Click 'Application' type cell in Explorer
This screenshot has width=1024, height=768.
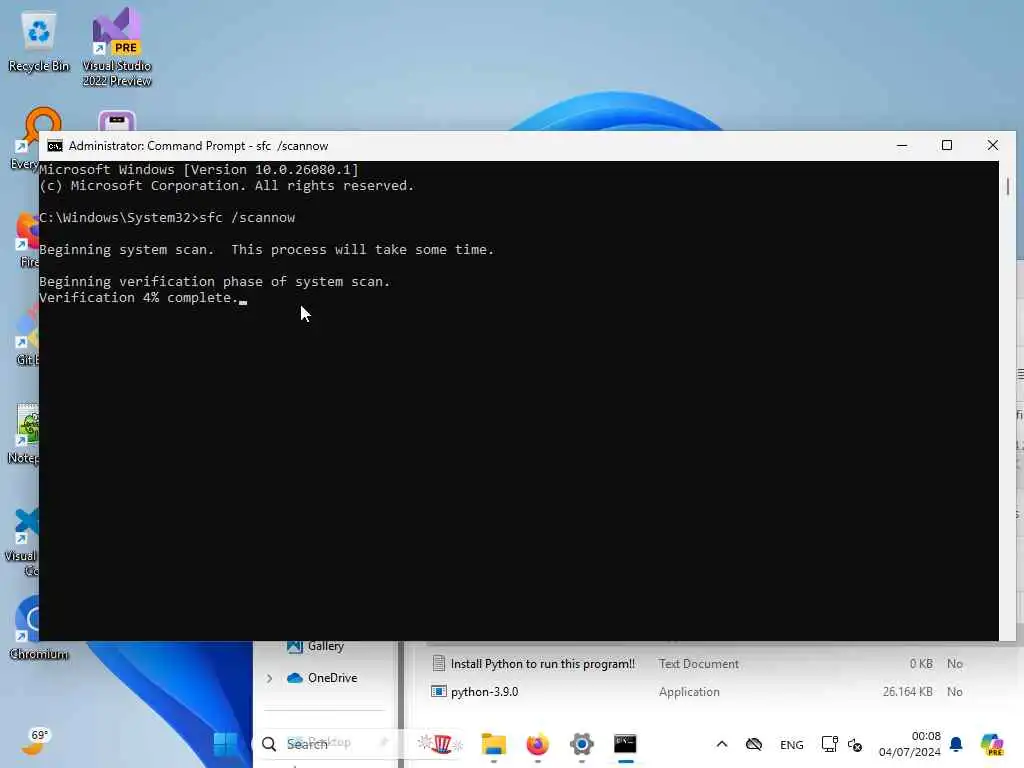[689, 692]
